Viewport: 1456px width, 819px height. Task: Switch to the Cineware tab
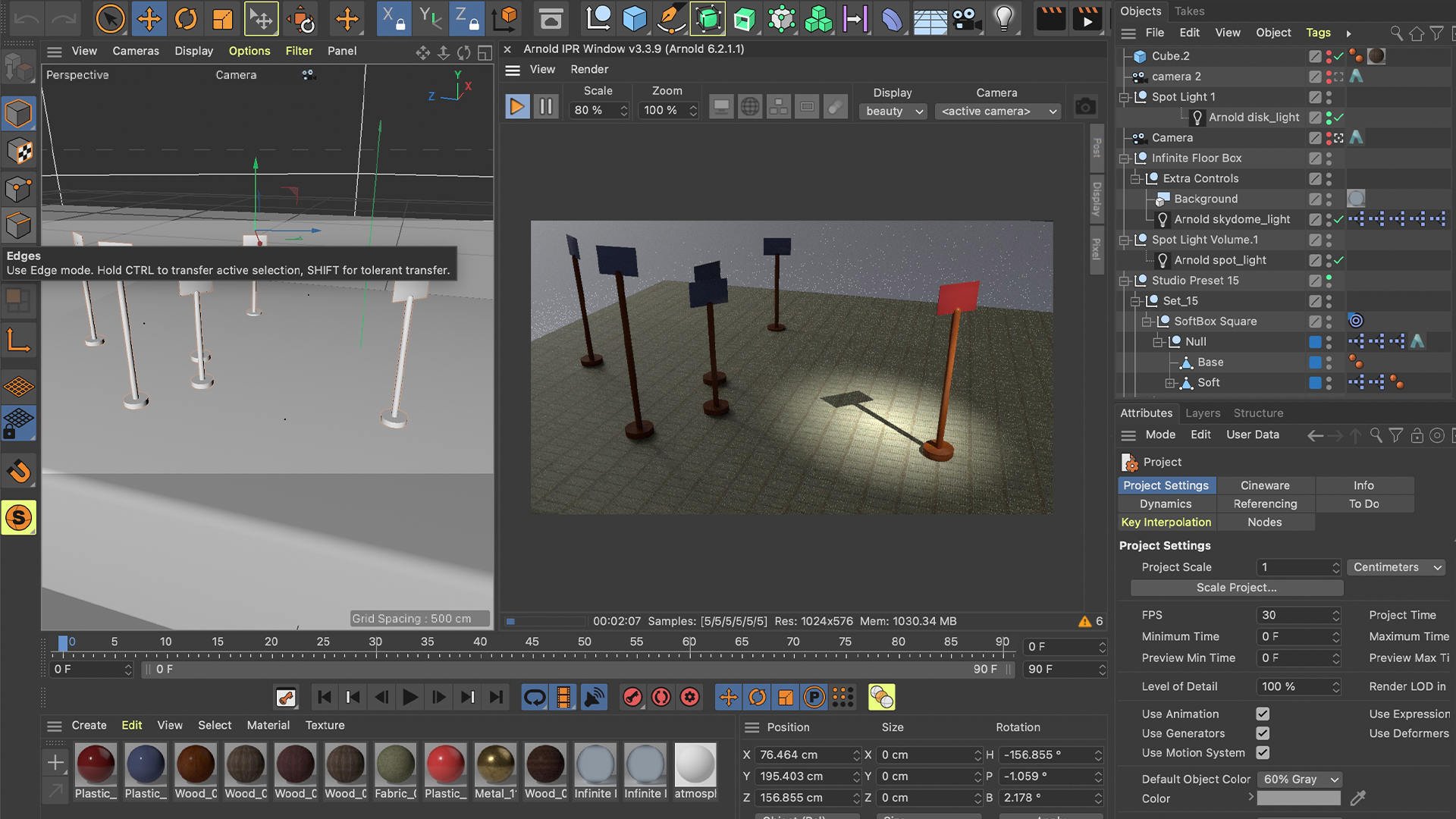pos(1264,485)
